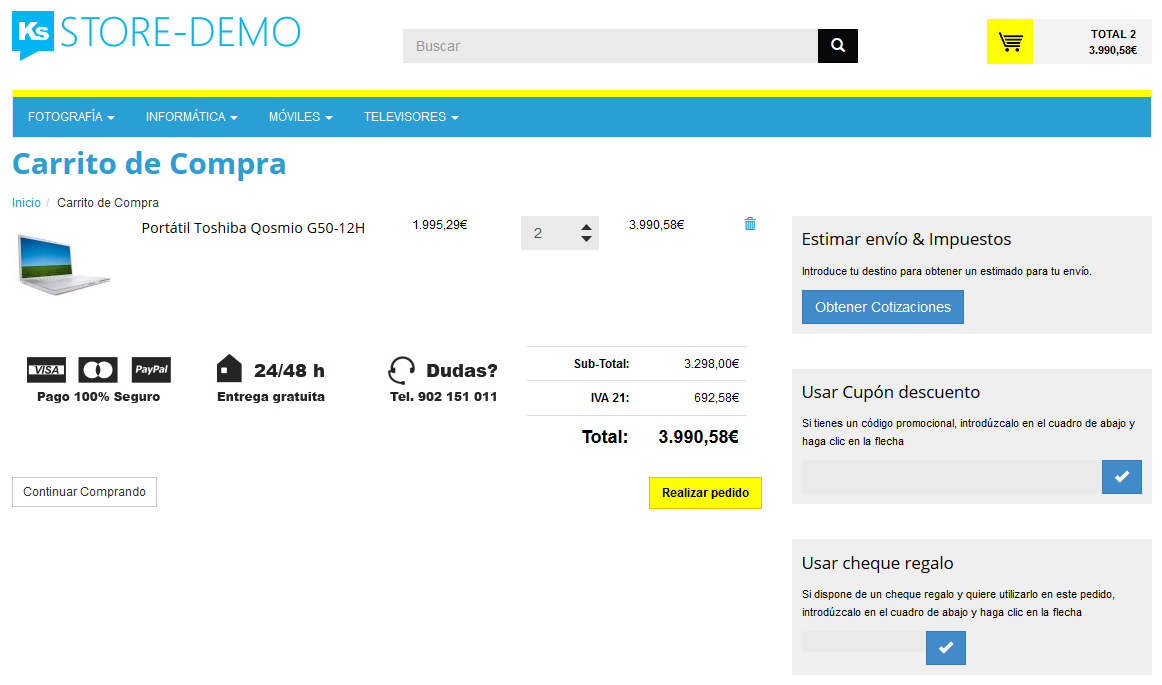Image resolution: width=1162 pixels, height=685 pixels.
Task: Expand the Informática menu
Action: (x=191, y=117)
